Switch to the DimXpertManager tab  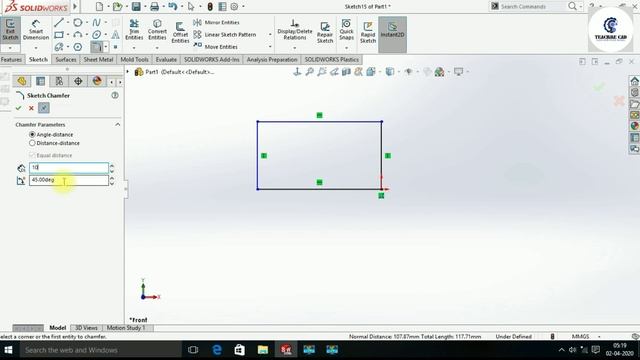pos(78,81)
